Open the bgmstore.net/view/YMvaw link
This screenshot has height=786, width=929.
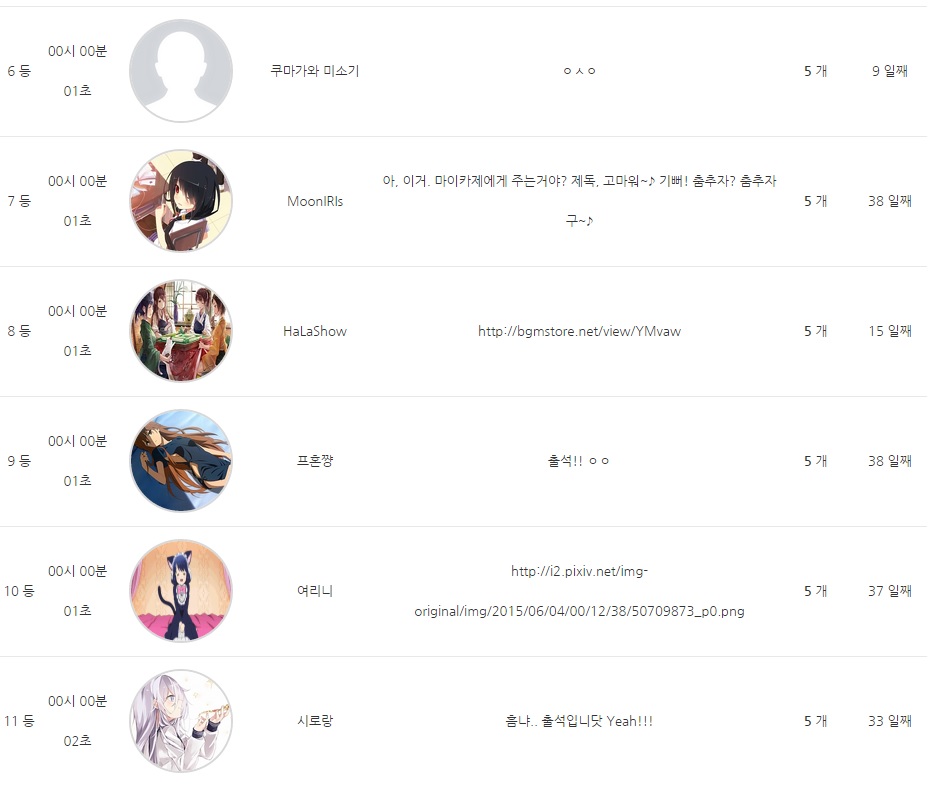pyautogui.click(x=579, y=331)
